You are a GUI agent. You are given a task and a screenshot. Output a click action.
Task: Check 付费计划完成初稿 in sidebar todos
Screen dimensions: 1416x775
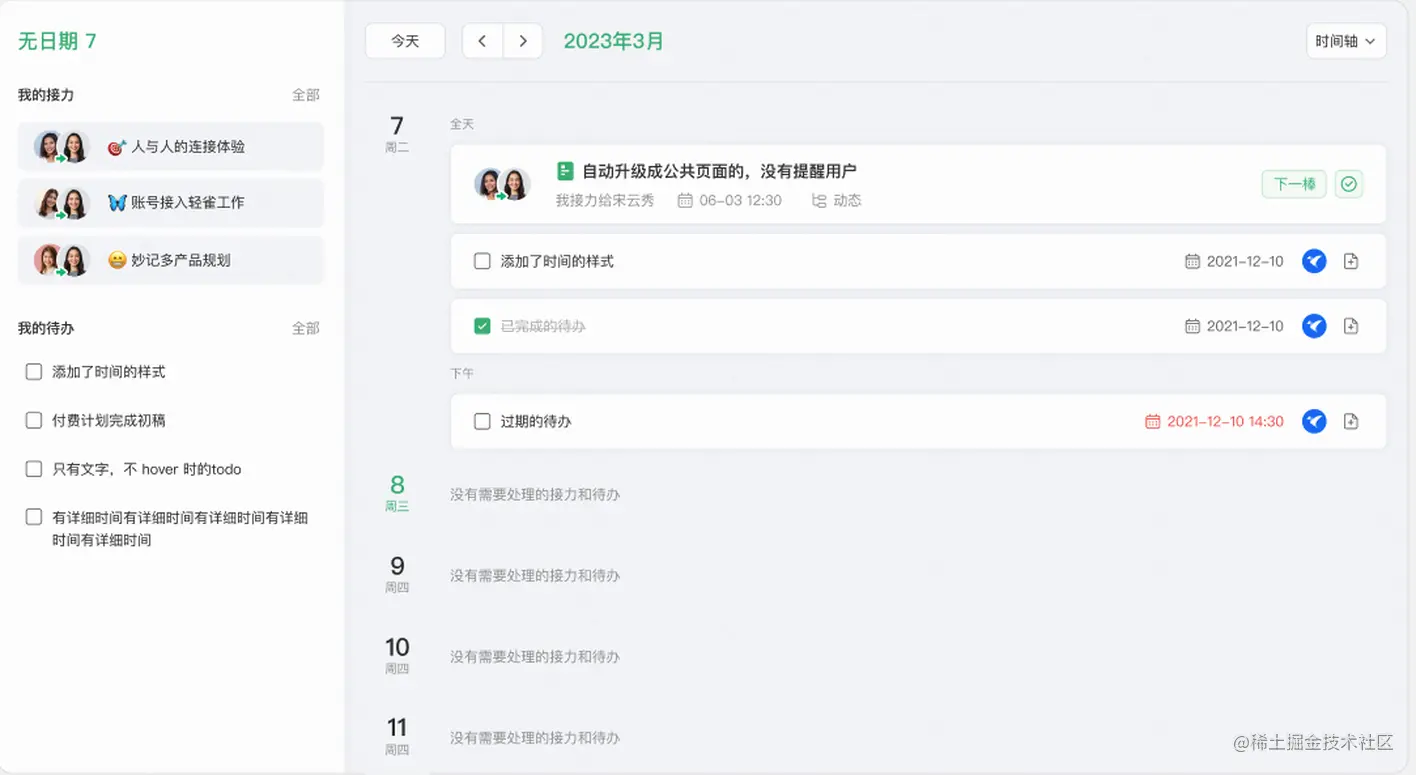[x=34, y=421]
